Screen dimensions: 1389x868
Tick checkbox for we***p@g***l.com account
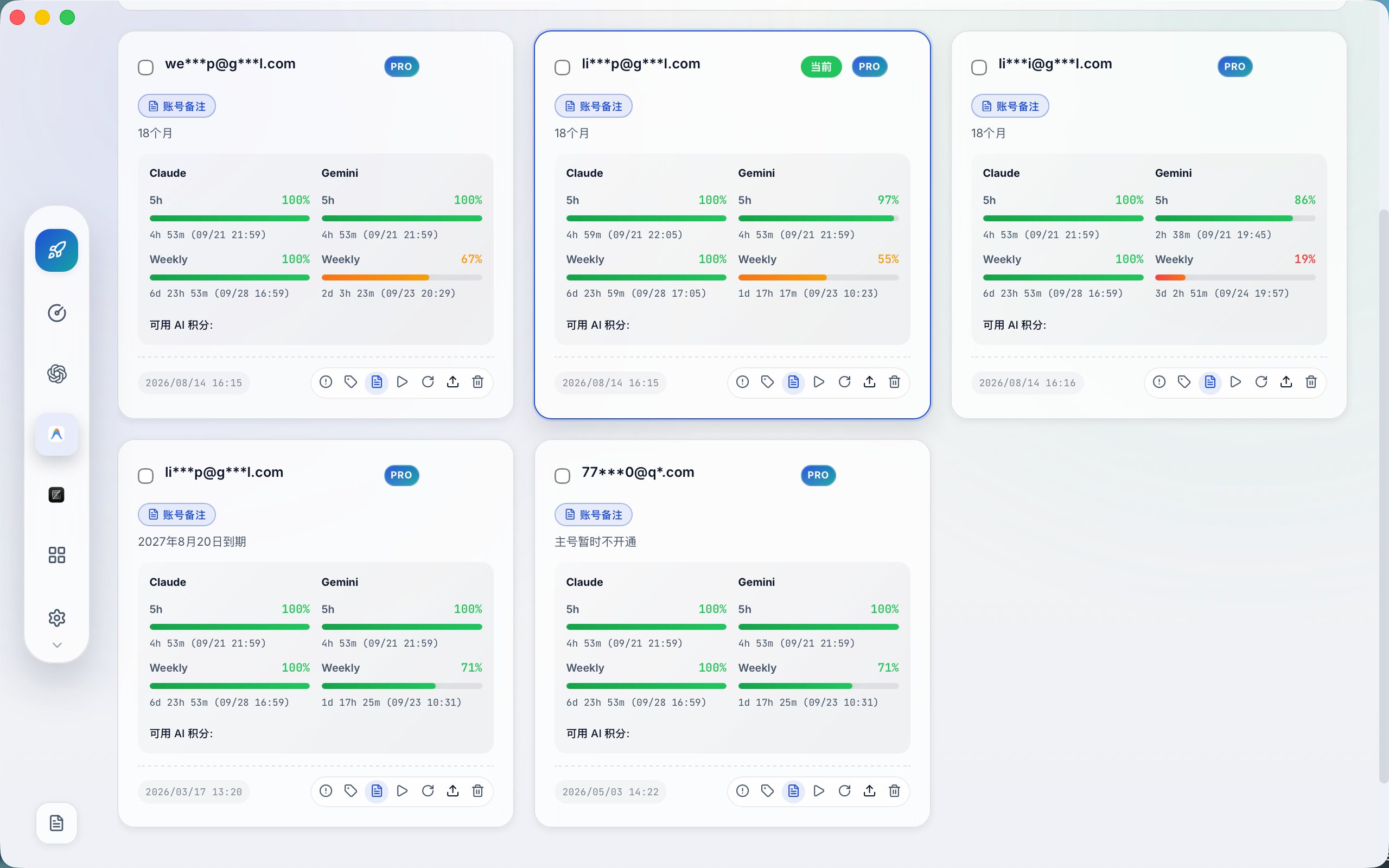click(146, 67)
